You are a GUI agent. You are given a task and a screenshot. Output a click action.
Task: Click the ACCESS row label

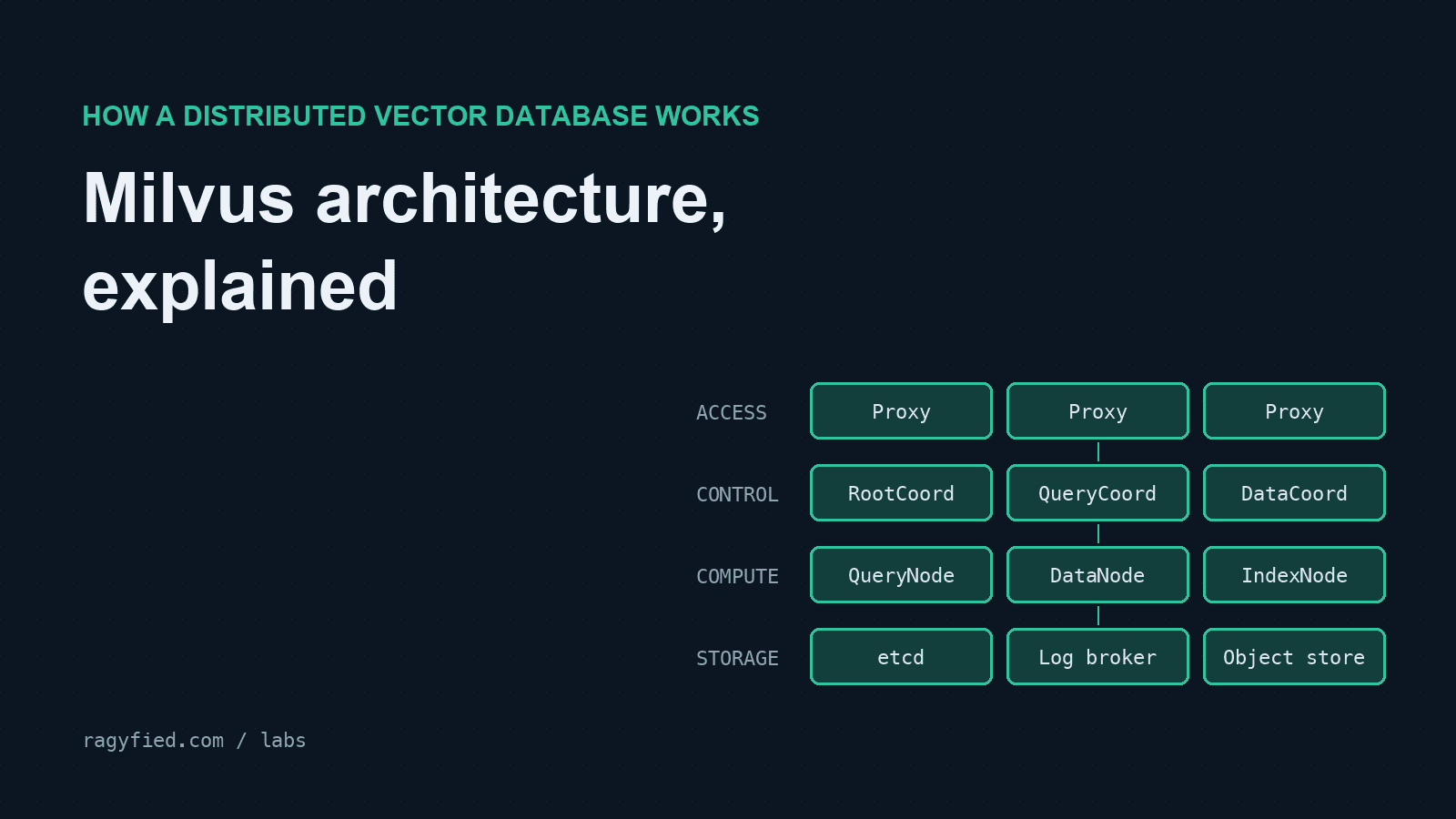click(x=732, y=413)
